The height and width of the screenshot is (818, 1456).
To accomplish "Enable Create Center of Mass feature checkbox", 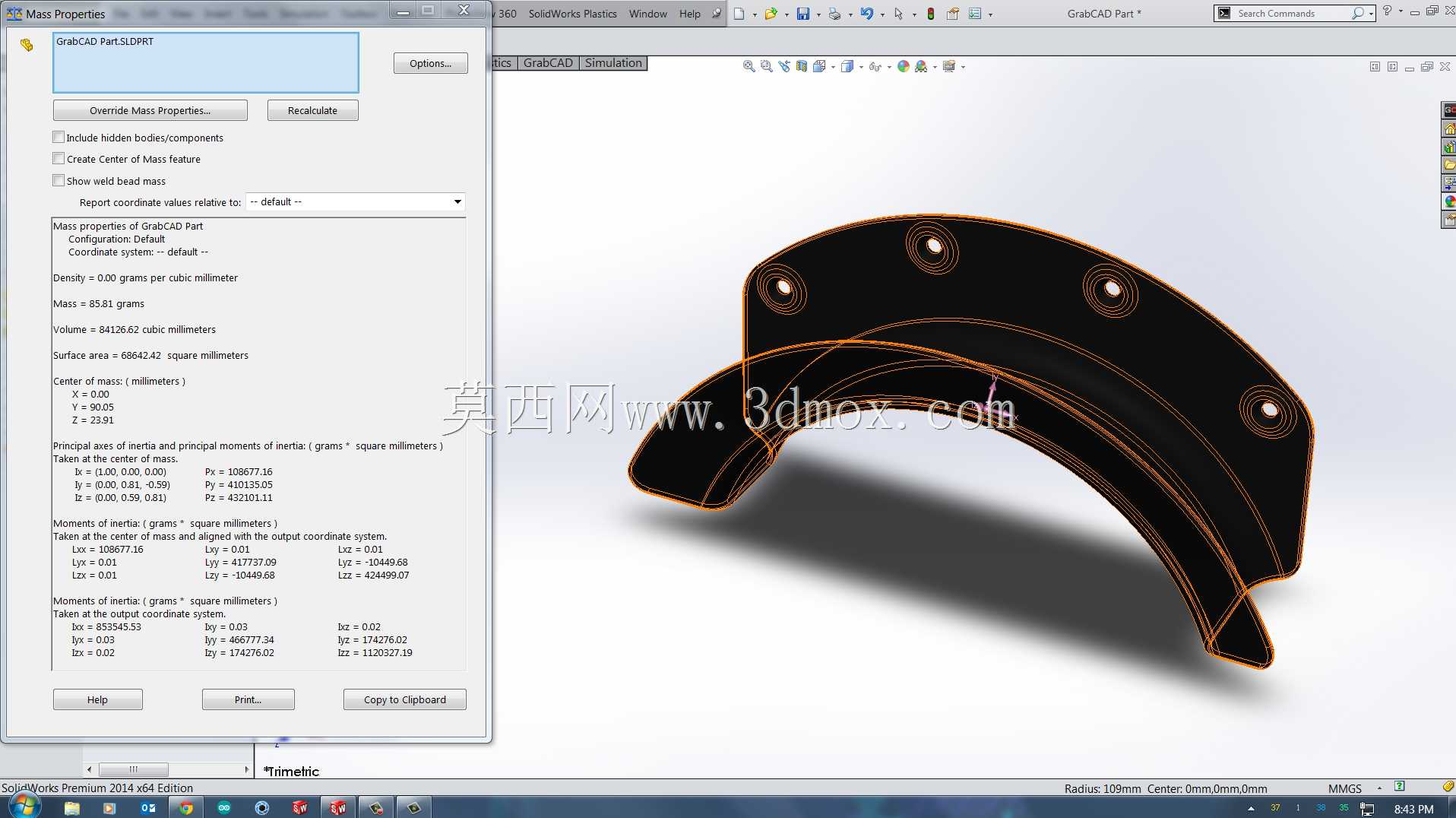I will click(x=59, y=159).
